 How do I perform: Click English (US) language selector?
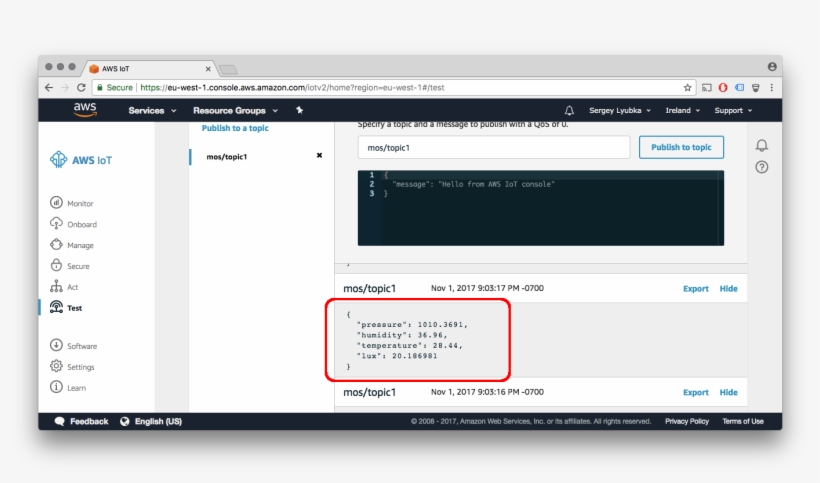click(x=158, y=421)
